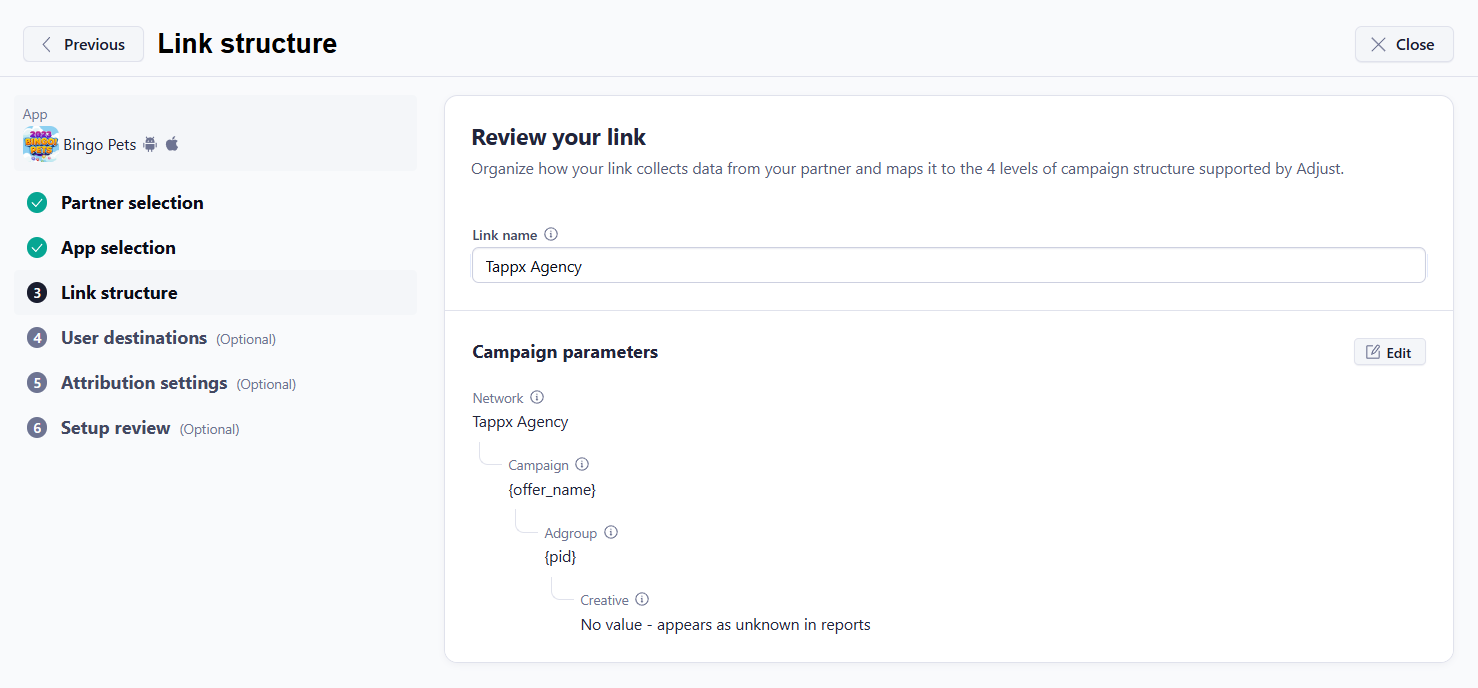
Task: Open the Link name info tooltip
Action: click(551, 234)
